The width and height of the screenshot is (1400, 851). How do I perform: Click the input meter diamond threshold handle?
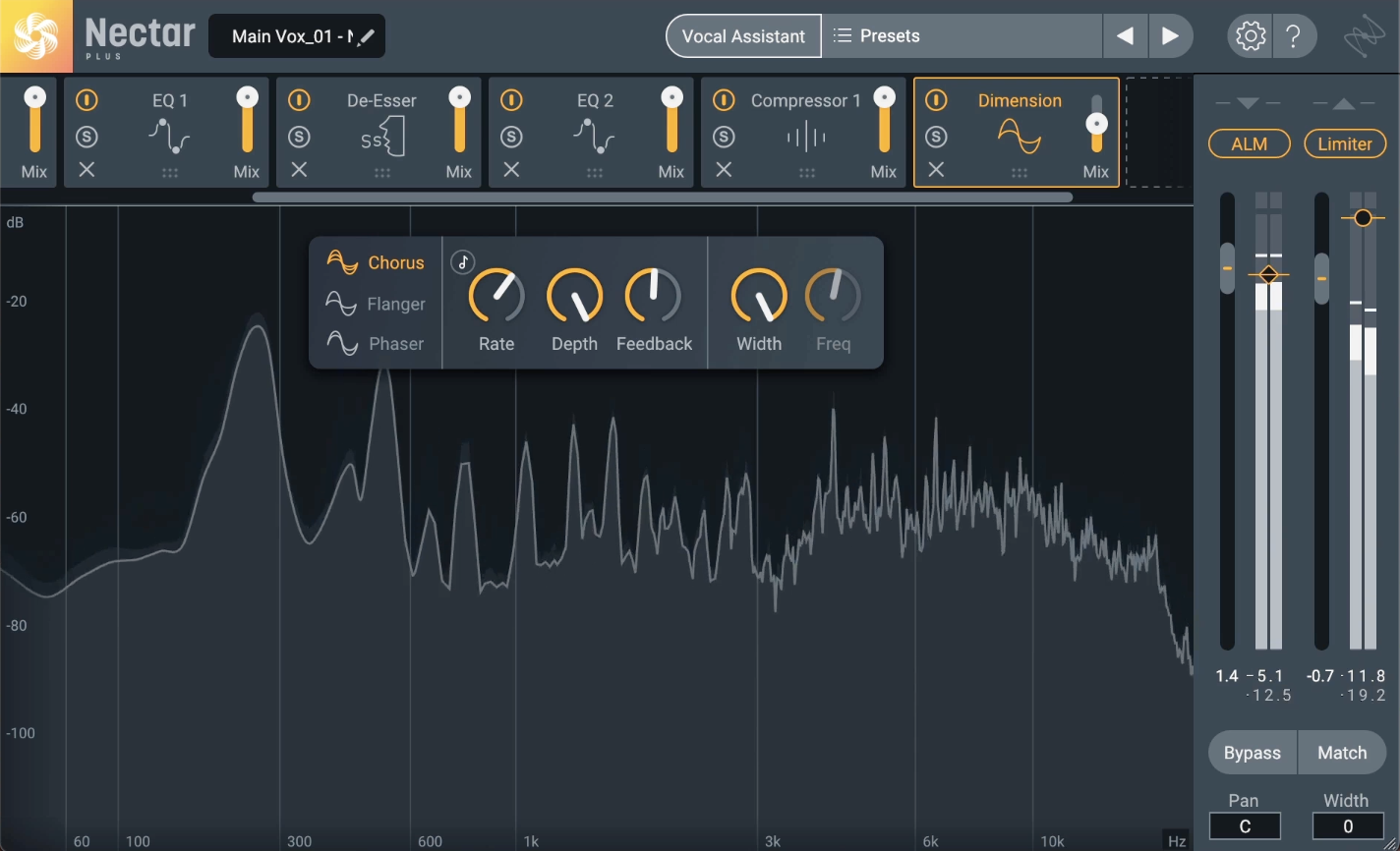pyautogui.click(x=1269, y=275)
